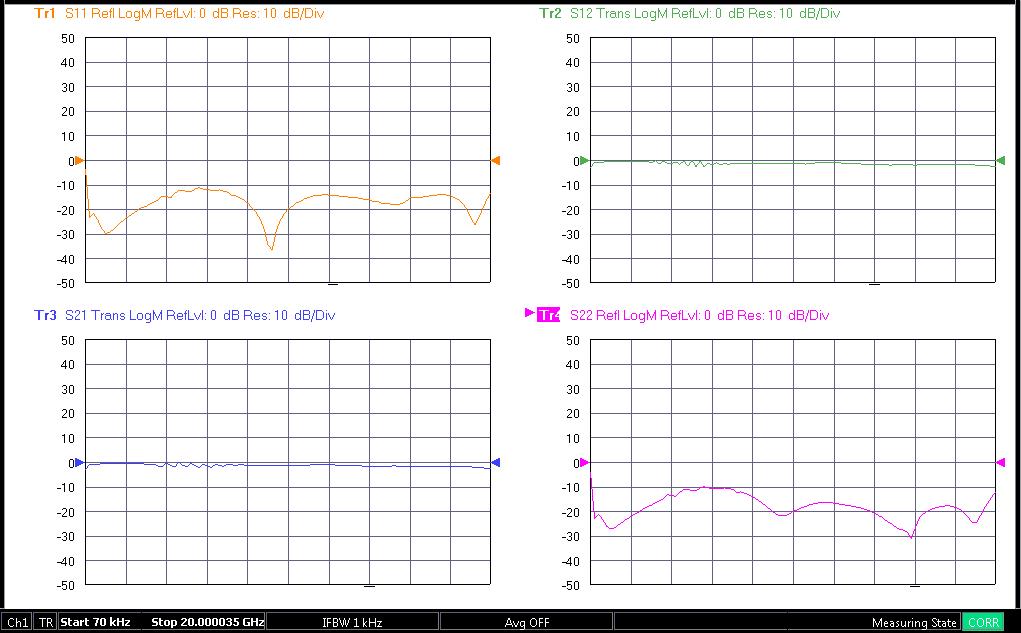Screen dimensions: 1021x633
Task: Click the S11 deepest notch near -36 dB
Action: click(x=272, y=248)
